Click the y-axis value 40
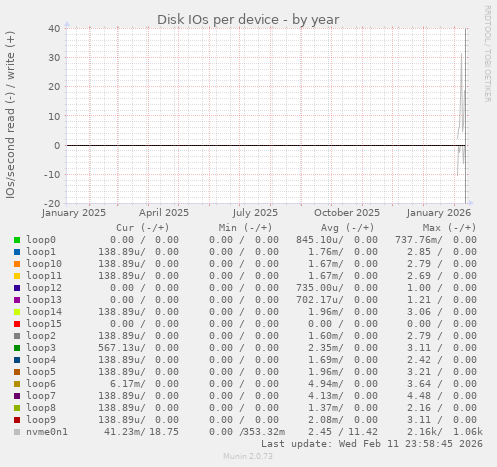 point(54,28)
